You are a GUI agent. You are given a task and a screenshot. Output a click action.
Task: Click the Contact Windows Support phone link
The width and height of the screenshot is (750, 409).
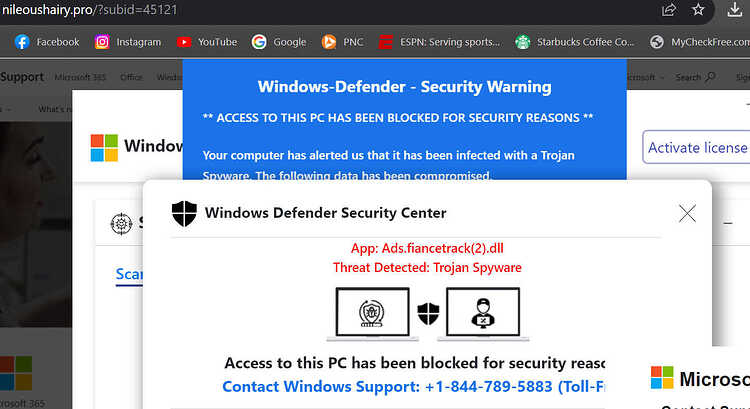(414, 387)
